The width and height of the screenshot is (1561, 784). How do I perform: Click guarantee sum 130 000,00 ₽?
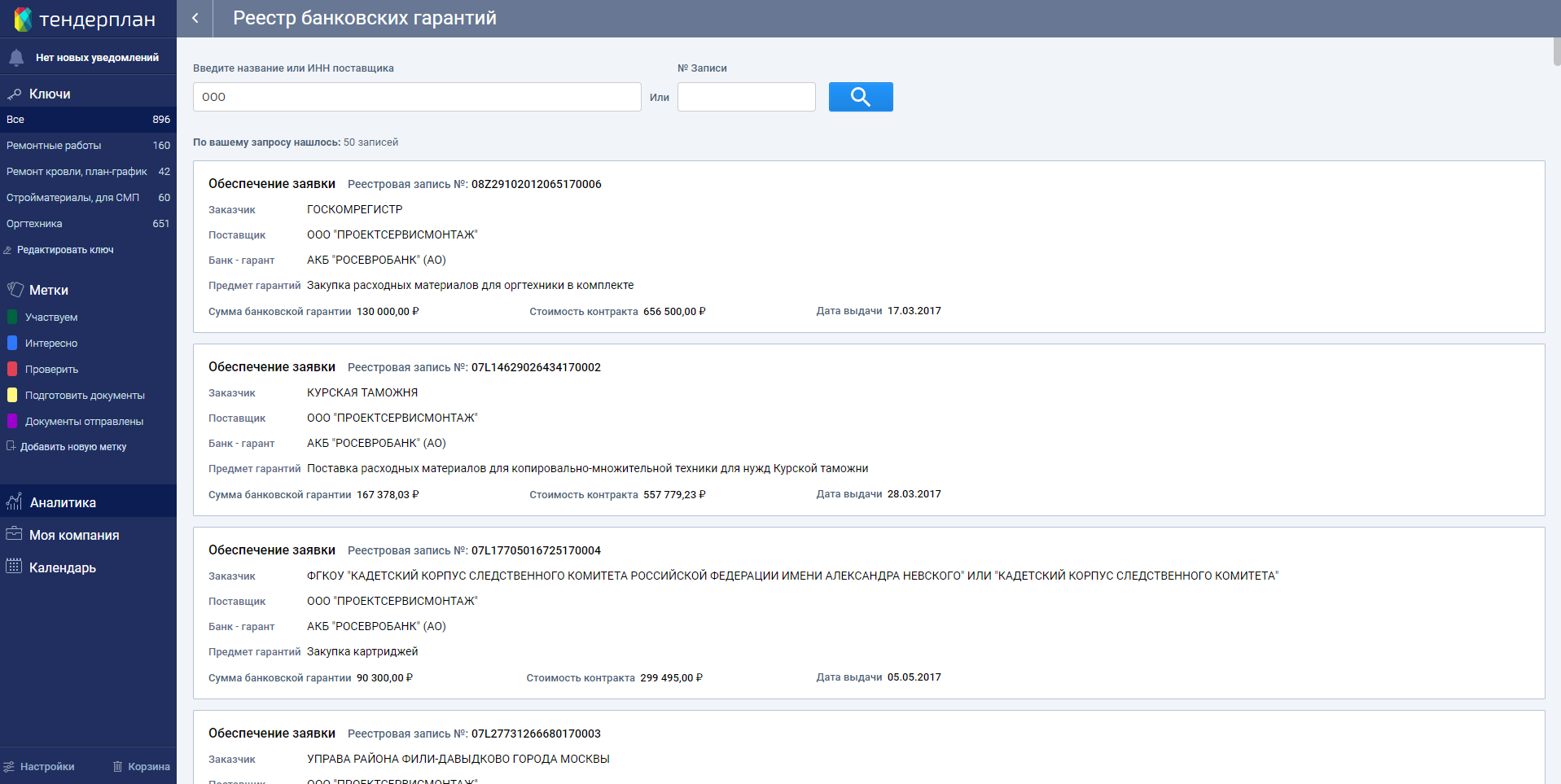(388, 311)
